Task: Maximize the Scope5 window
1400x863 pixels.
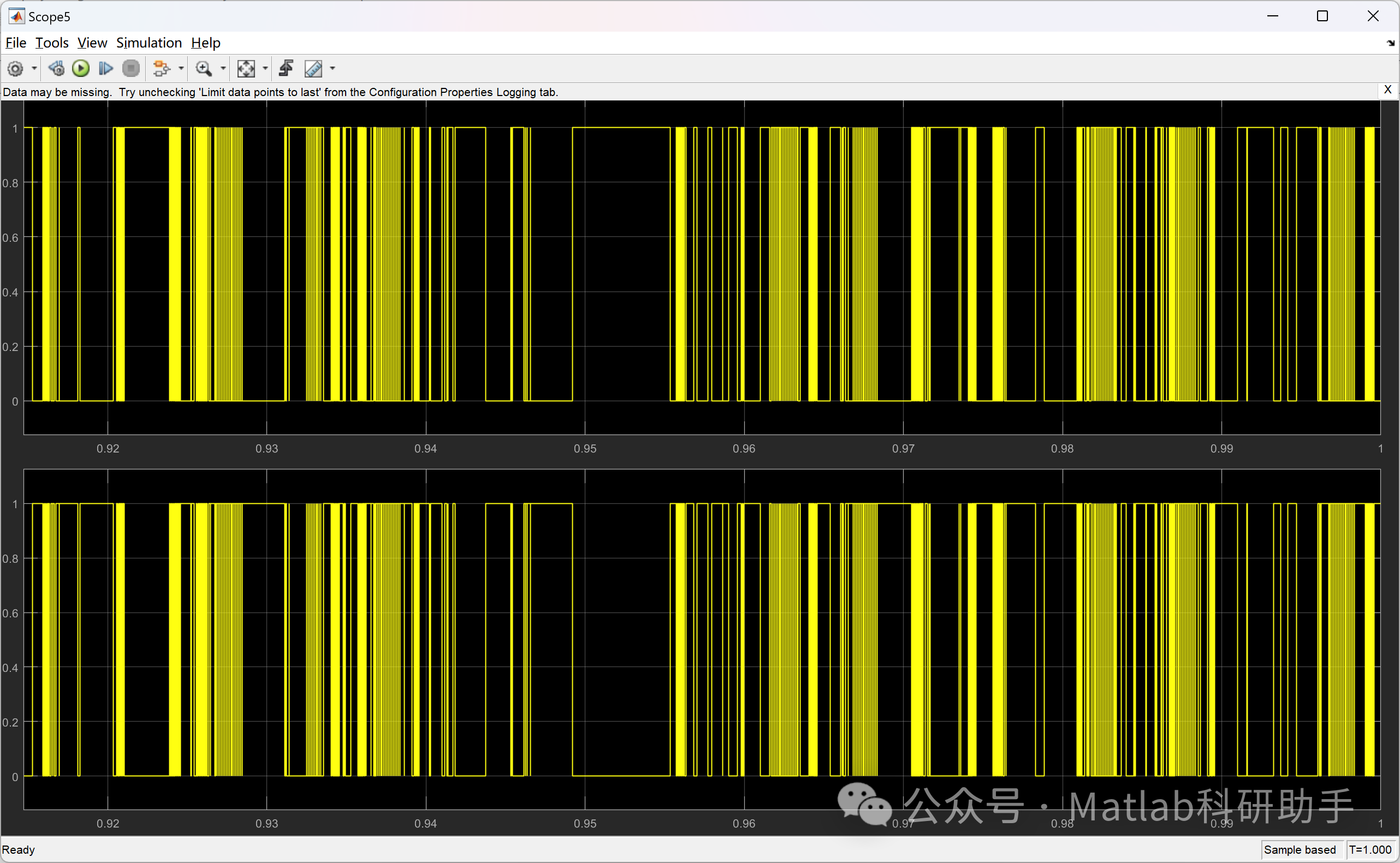Action: pyautogui.click(x=1322, y=16)
